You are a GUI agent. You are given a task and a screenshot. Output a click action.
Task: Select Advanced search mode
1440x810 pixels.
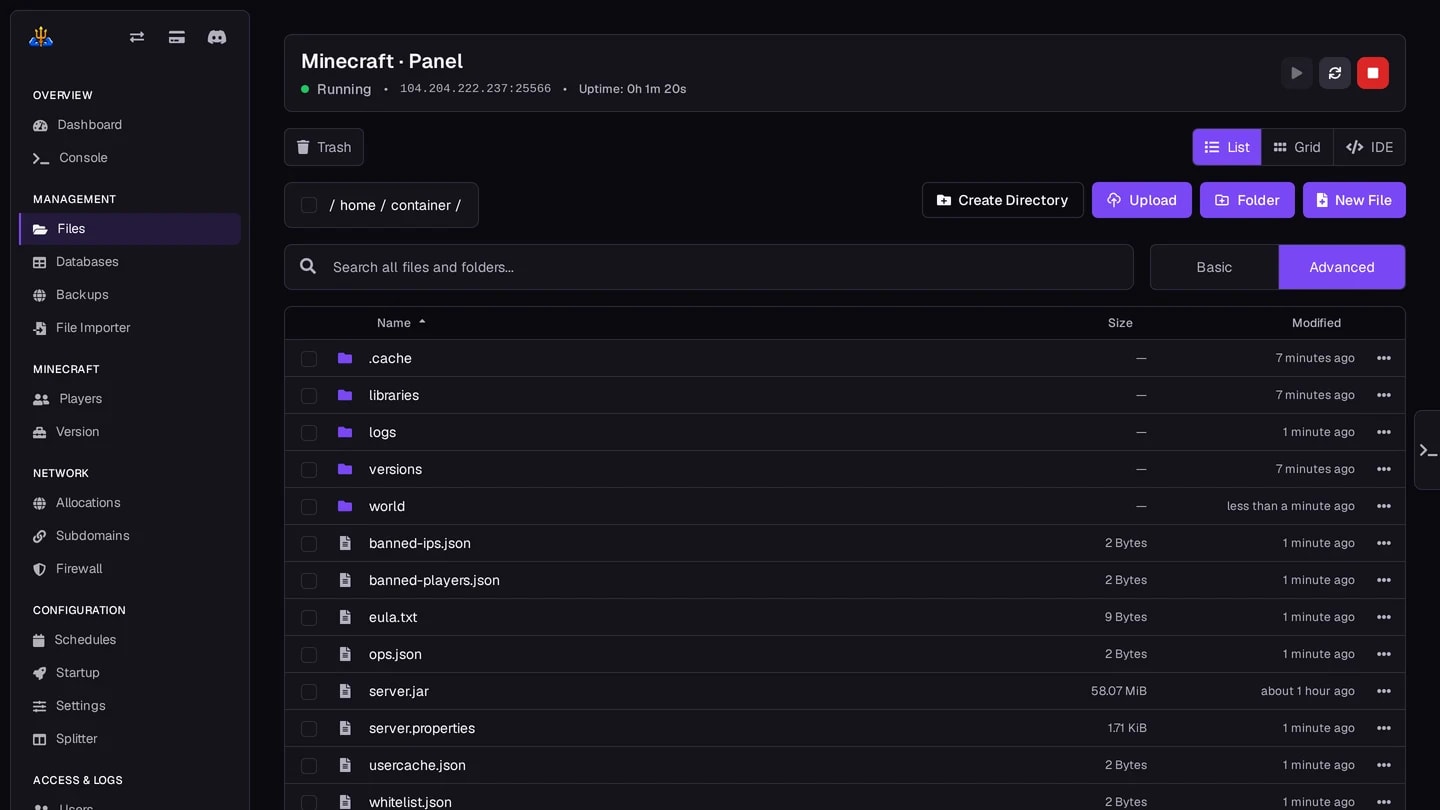pyautogui.click(x=1342, y=267)
